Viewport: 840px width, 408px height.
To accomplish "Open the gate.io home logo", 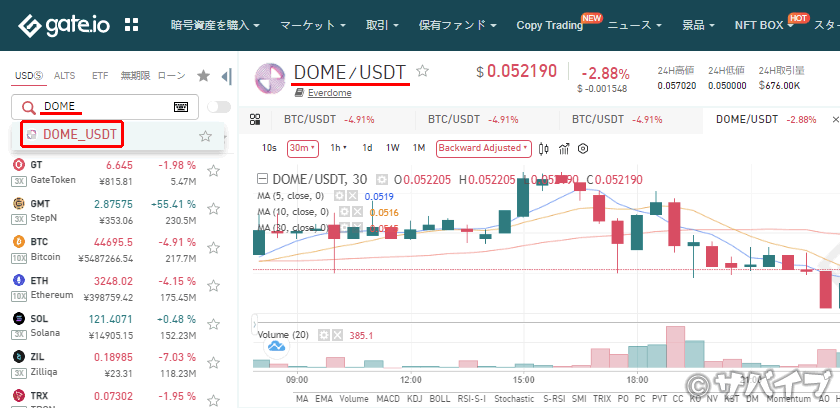I will (66, 25).
